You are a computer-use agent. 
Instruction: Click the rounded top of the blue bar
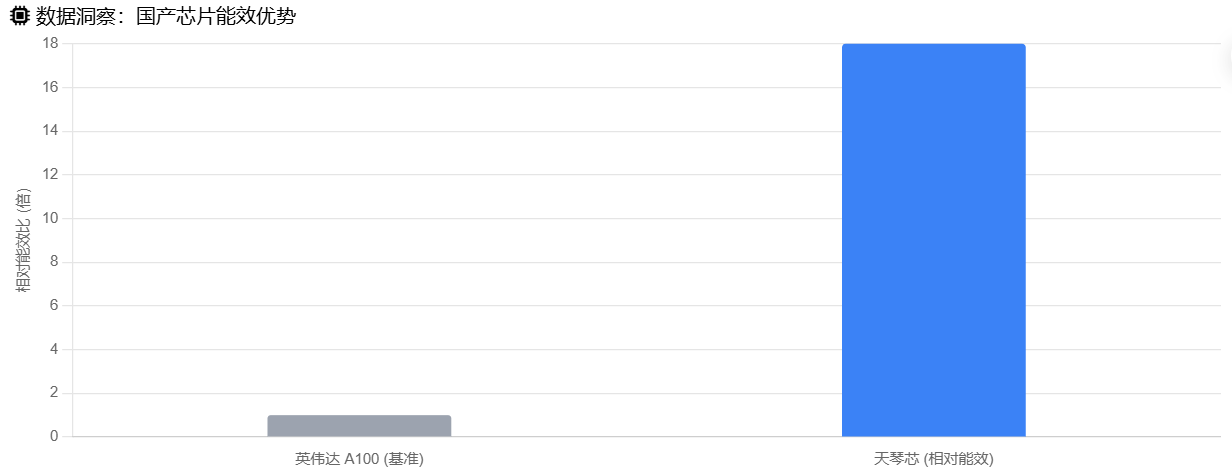point(934,47)
